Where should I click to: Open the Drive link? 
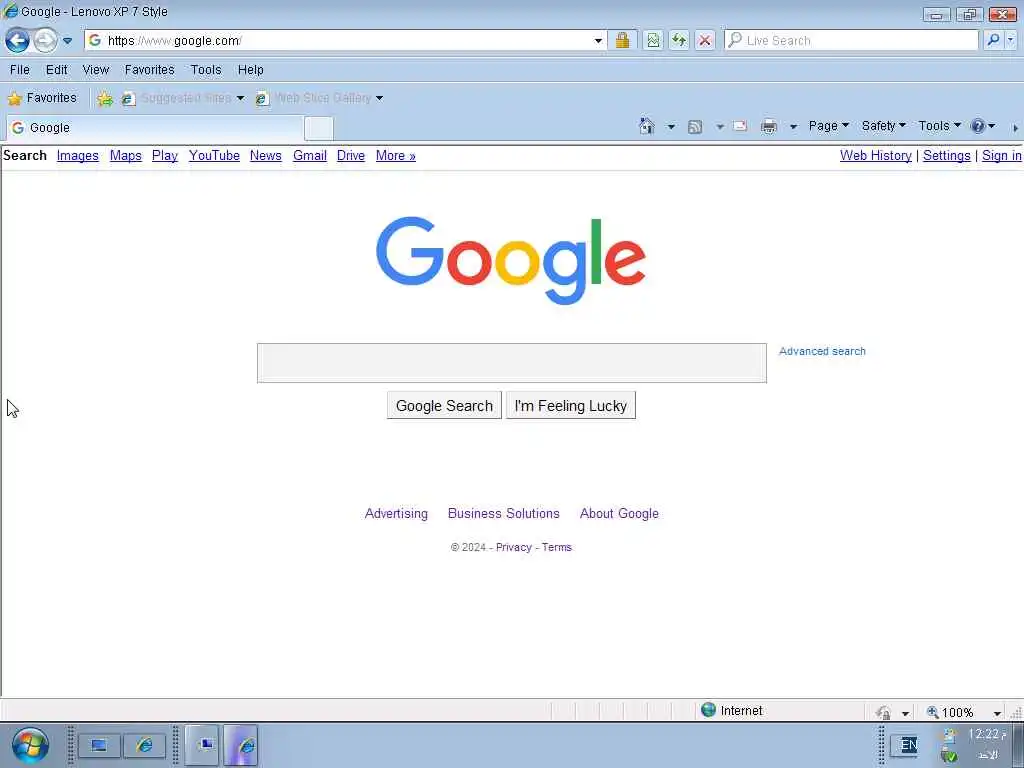pos(351,155)
